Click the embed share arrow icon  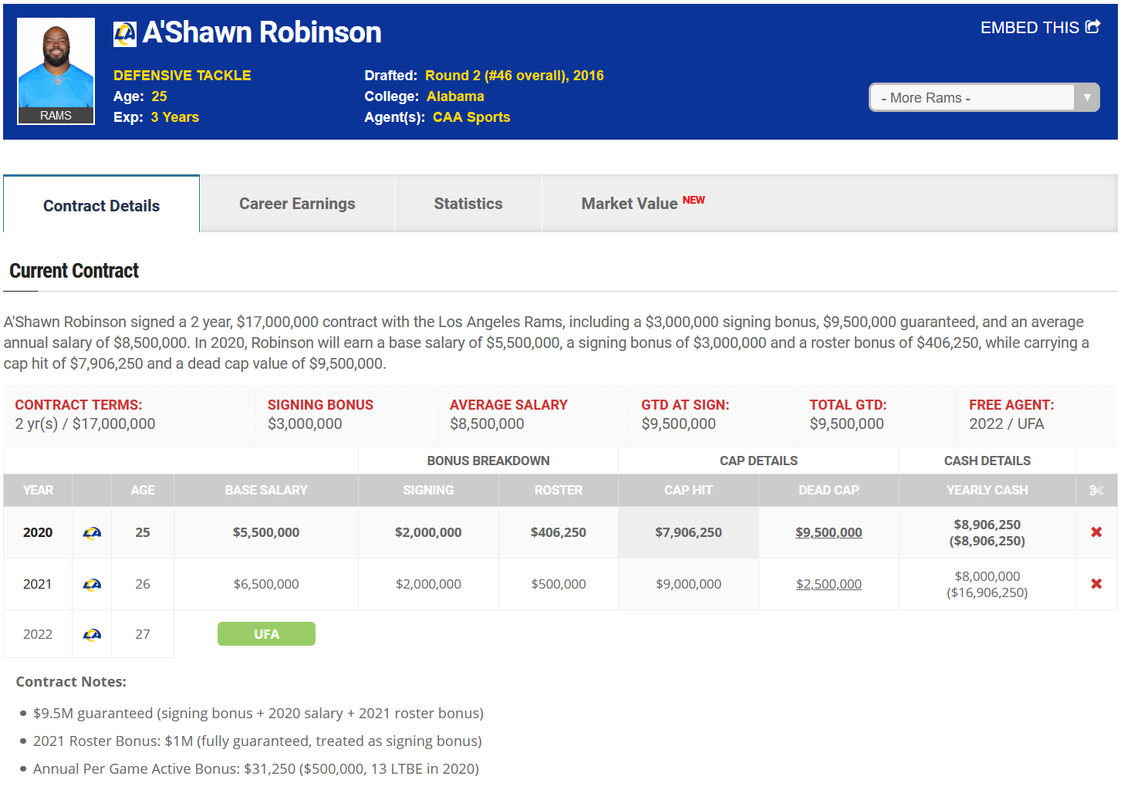tap(1092, 27)
